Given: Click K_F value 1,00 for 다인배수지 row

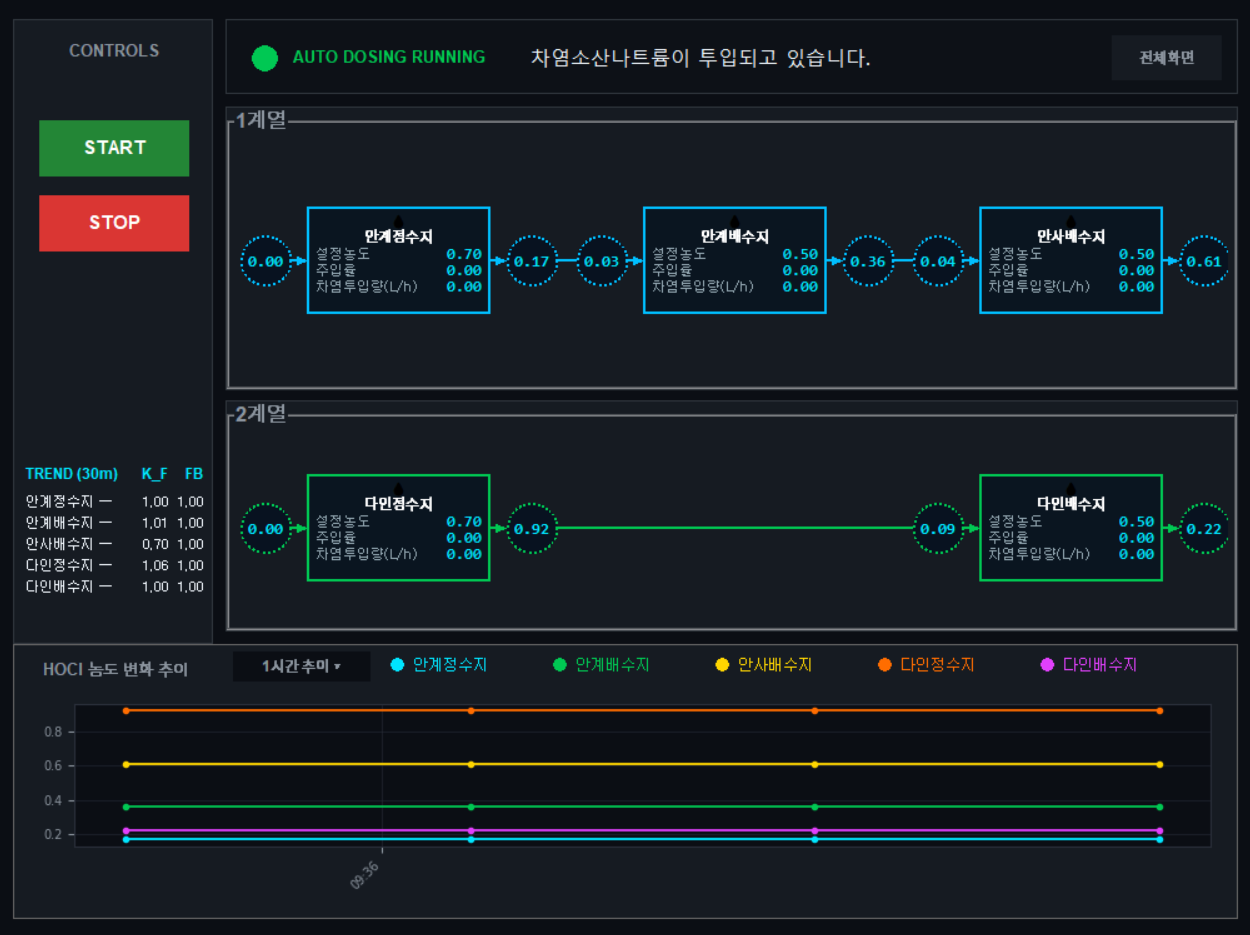Looking at the screenshot, I should tap(155, 586).
